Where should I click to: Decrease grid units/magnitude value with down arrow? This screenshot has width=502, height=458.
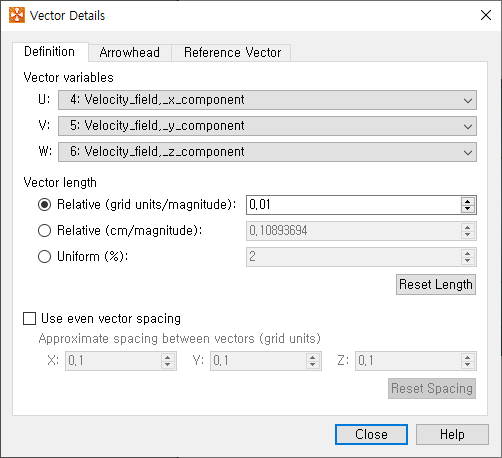coord(467,209)
